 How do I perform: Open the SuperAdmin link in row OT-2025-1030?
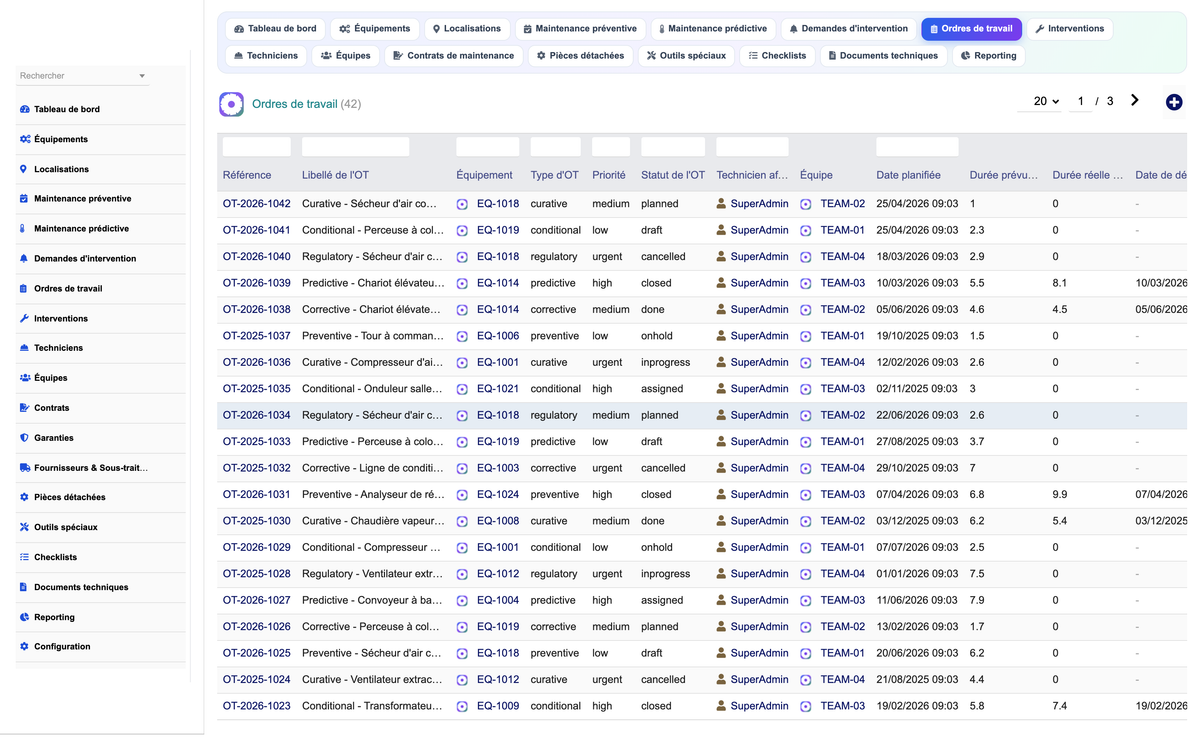[759, 521]
